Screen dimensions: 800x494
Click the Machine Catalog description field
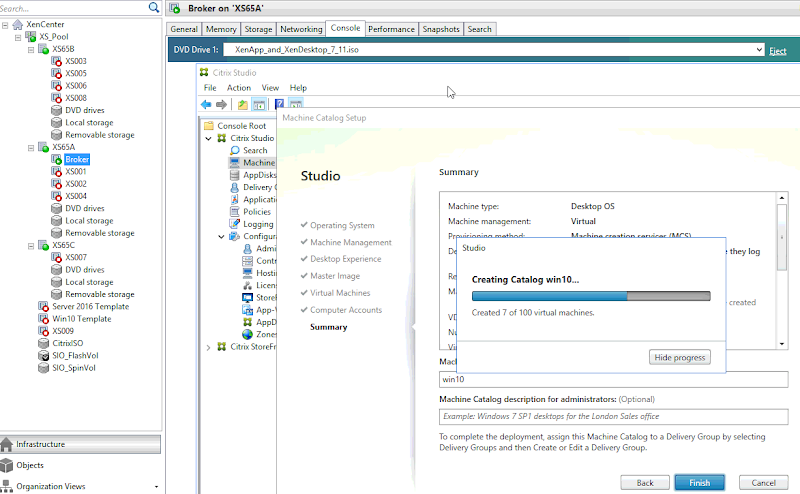[x=613, y=416]
